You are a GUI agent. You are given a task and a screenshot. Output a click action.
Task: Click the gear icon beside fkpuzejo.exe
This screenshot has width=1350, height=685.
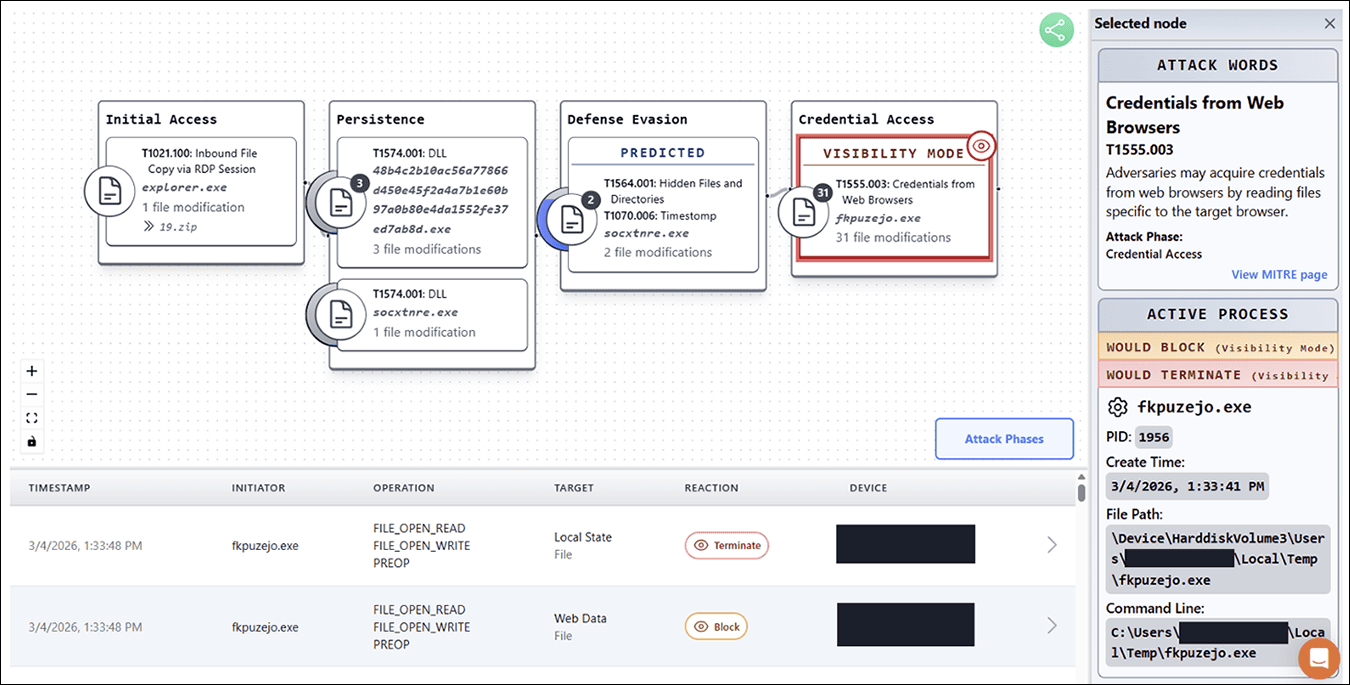tap(1118, 407)
